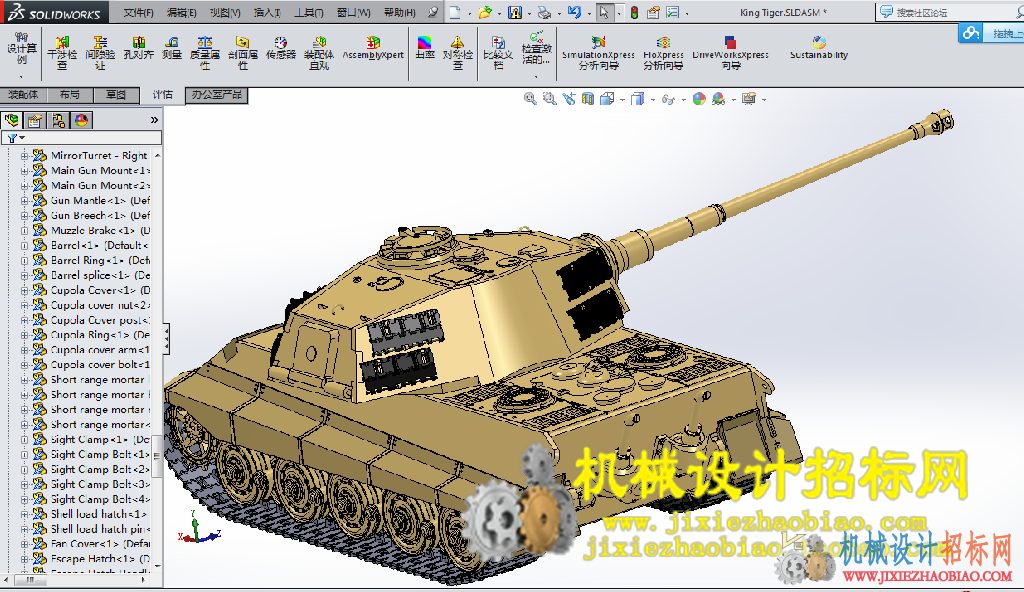The image size is (1024, 592).
Task: Open the edit appearance color ball icon
Action: pyautogui.click(x=699, y=99)
